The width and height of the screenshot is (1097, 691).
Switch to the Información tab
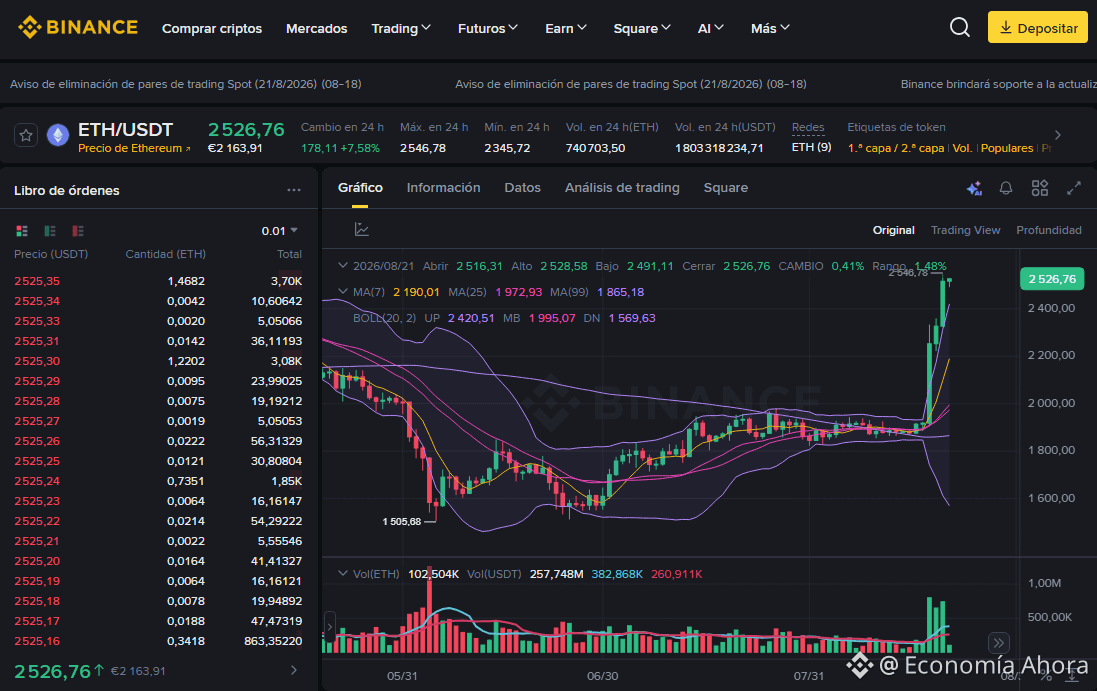(x=444, y=187)
